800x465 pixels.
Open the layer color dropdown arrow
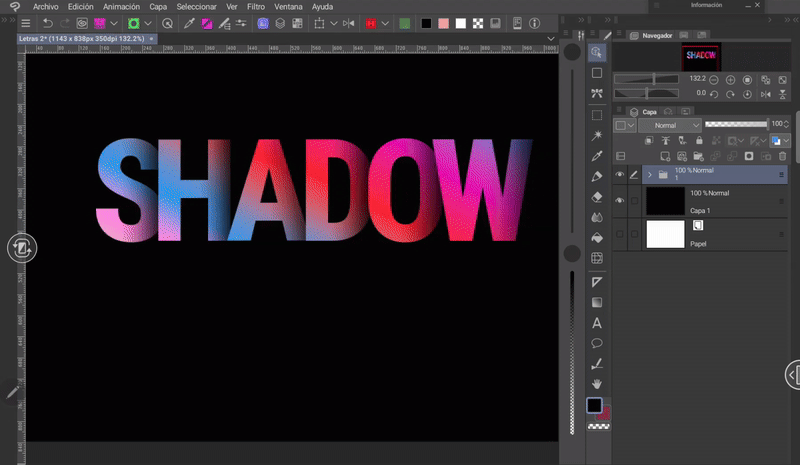click(788, 141)
